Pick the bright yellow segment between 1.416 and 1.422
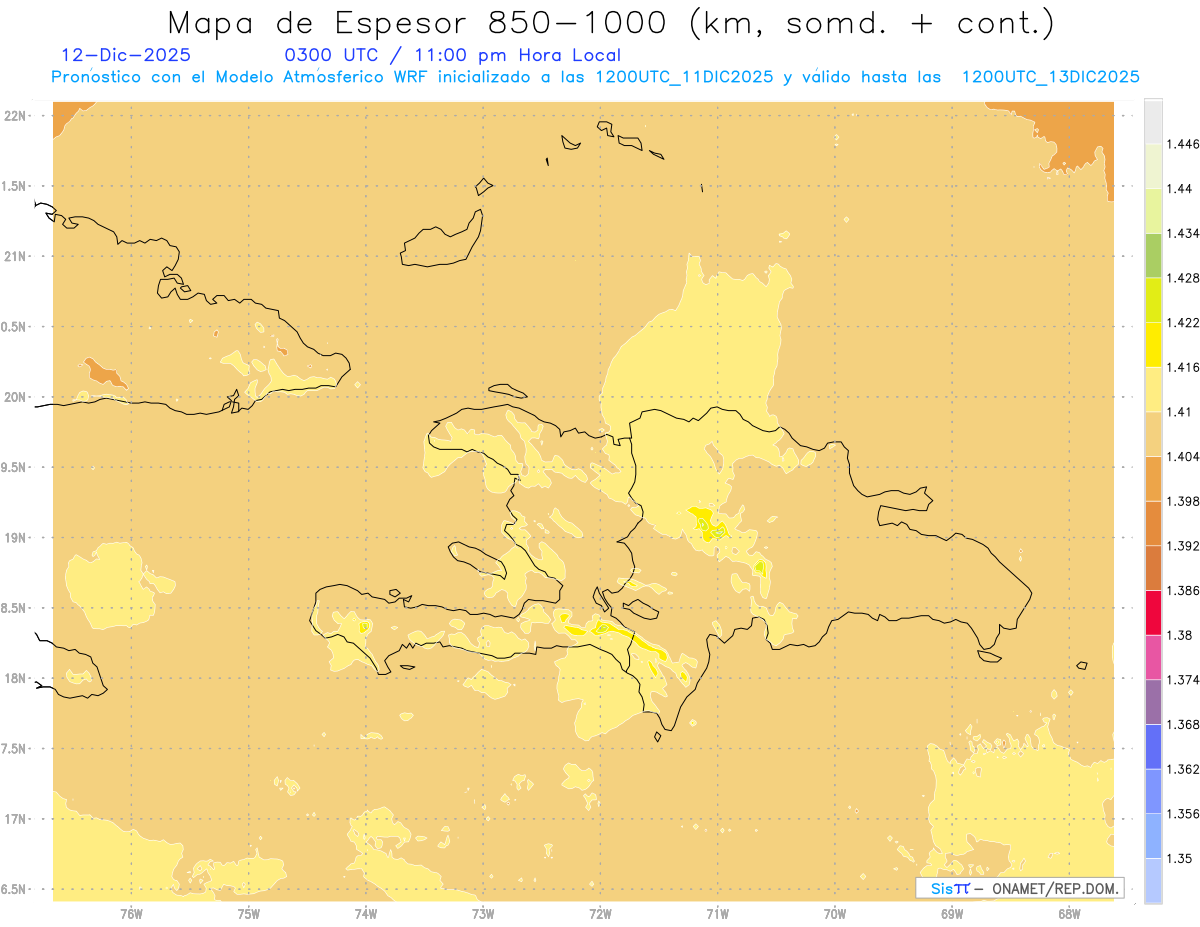Image resolution: width=1200 pixels, height=927 pixels. pos(1153,344)
